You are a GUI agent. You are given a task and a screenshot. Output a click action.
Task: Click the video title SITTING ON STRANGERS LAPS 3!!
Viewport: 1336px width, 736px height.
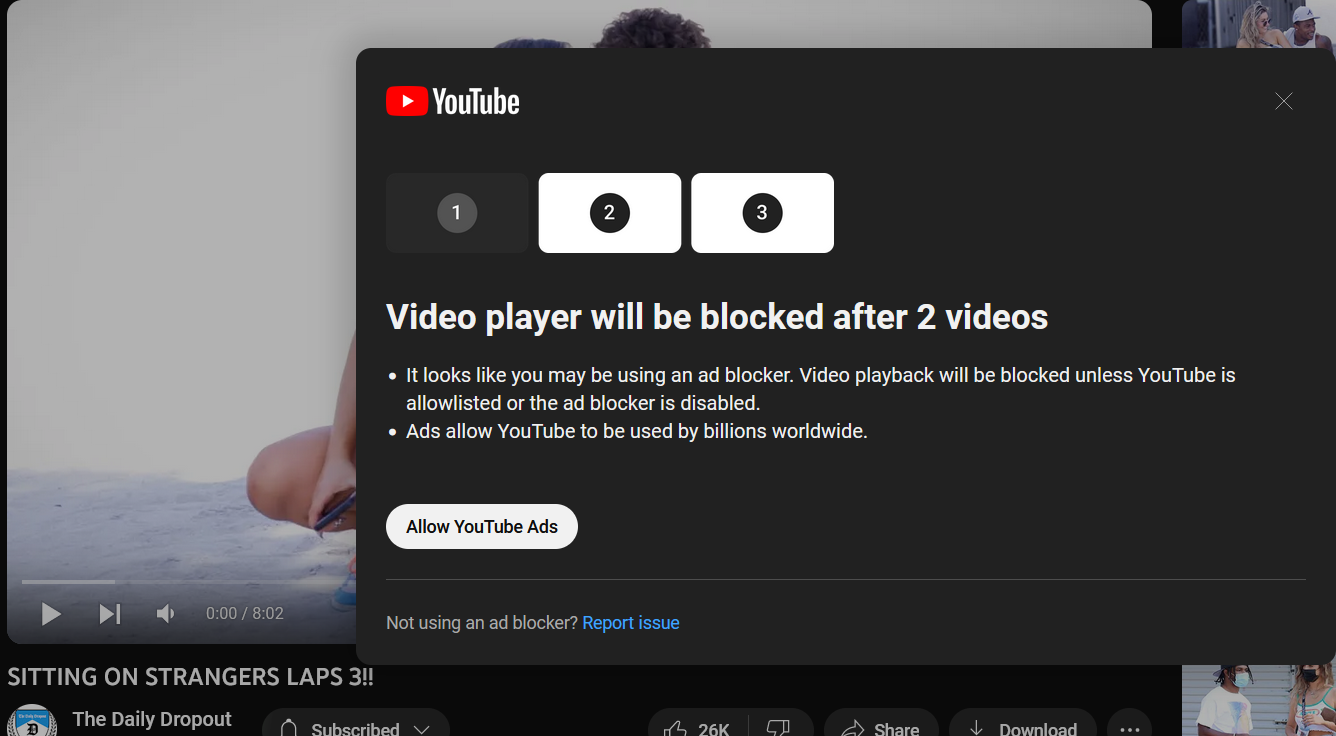pos(190,677)
